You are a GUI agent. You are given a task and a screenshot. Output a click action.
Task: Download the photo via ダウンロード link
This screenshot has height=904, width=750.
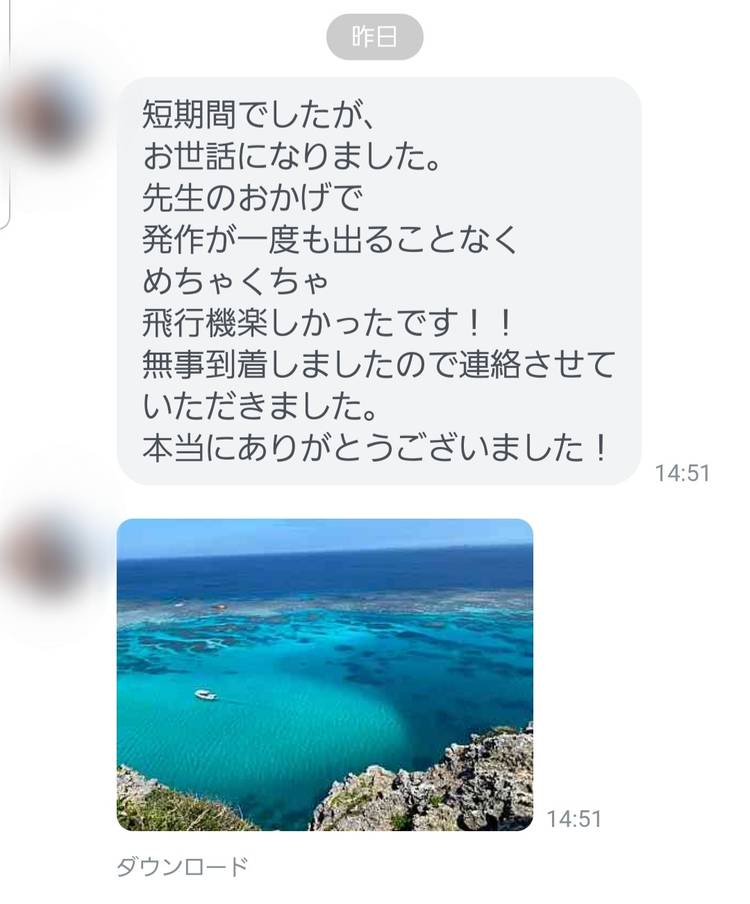[x=182, y=867]
